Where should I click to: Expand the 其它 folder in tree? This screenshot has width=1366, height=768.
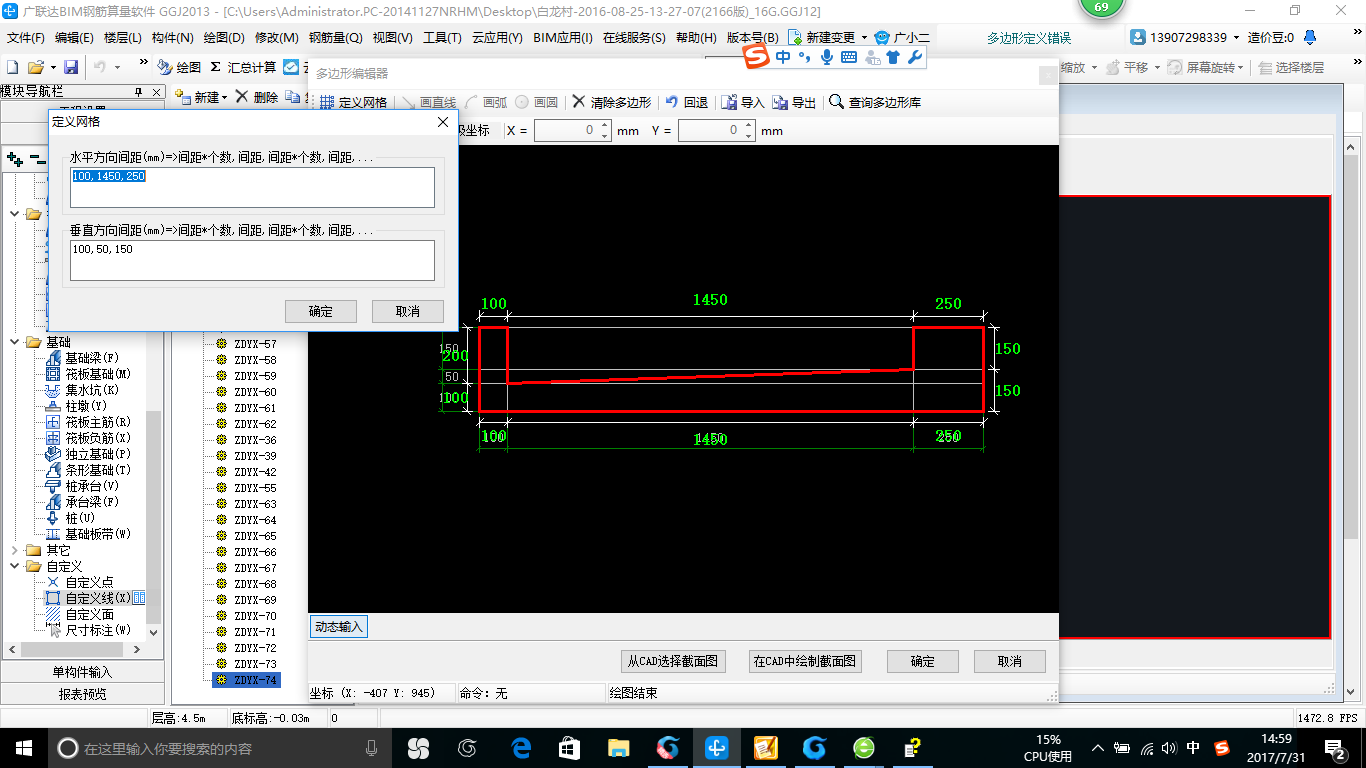[x=15, y=550]
